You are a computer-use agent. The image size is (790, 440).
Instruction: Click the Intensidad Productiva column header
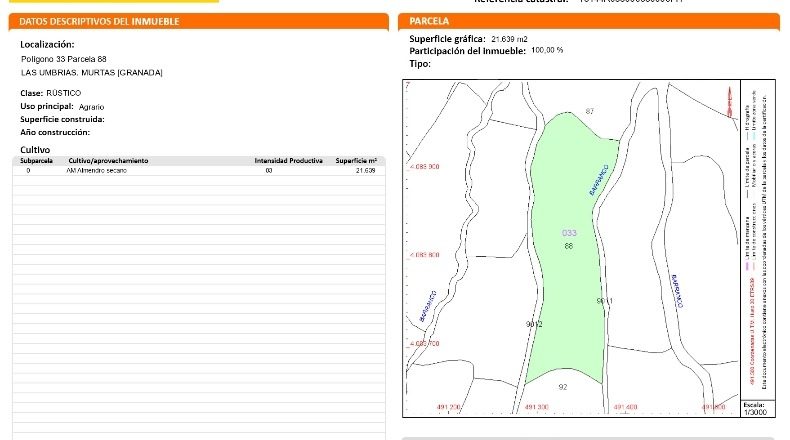[288, 161]
